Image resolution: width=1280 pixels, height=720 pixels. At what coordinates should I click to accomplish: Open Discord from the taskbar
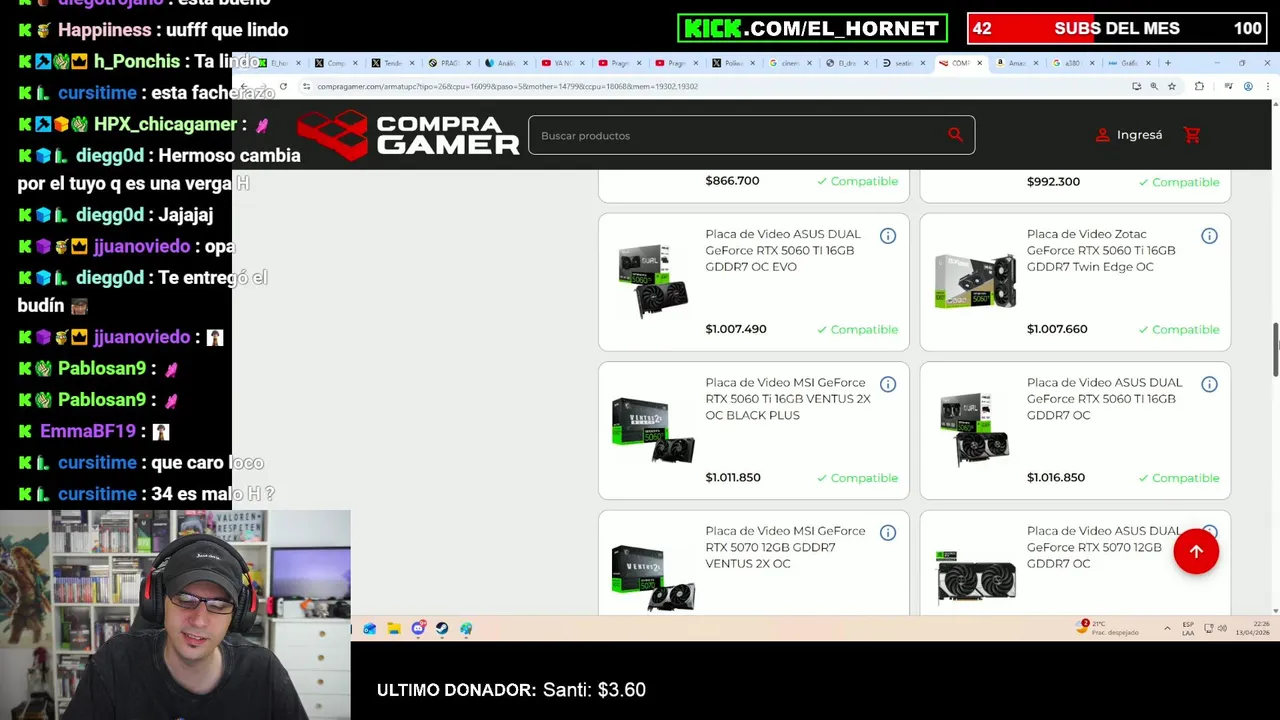[x=418, y=629]
